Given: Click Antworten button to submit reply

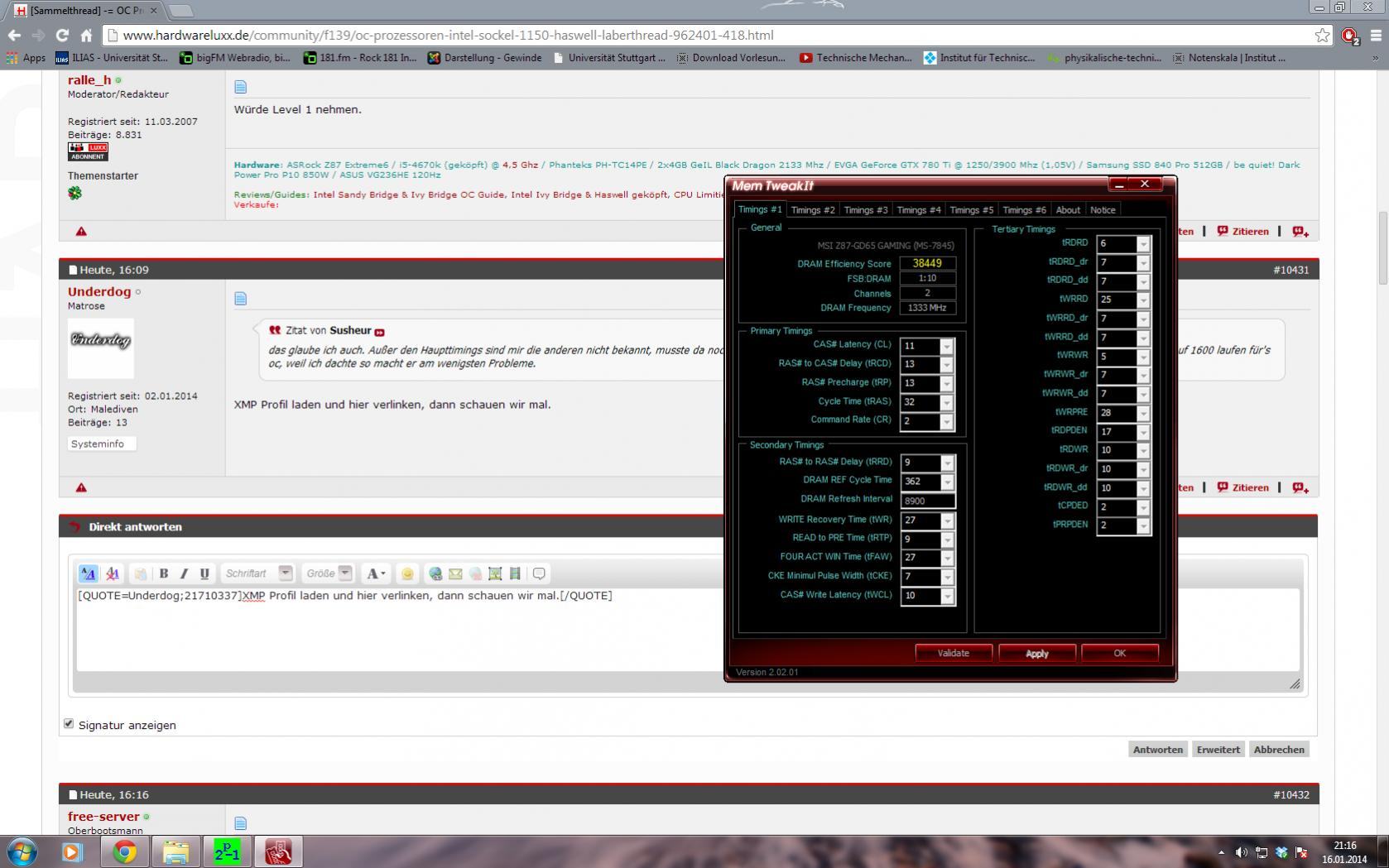Looking at the screenshot, I should [x=1158, y=749].
